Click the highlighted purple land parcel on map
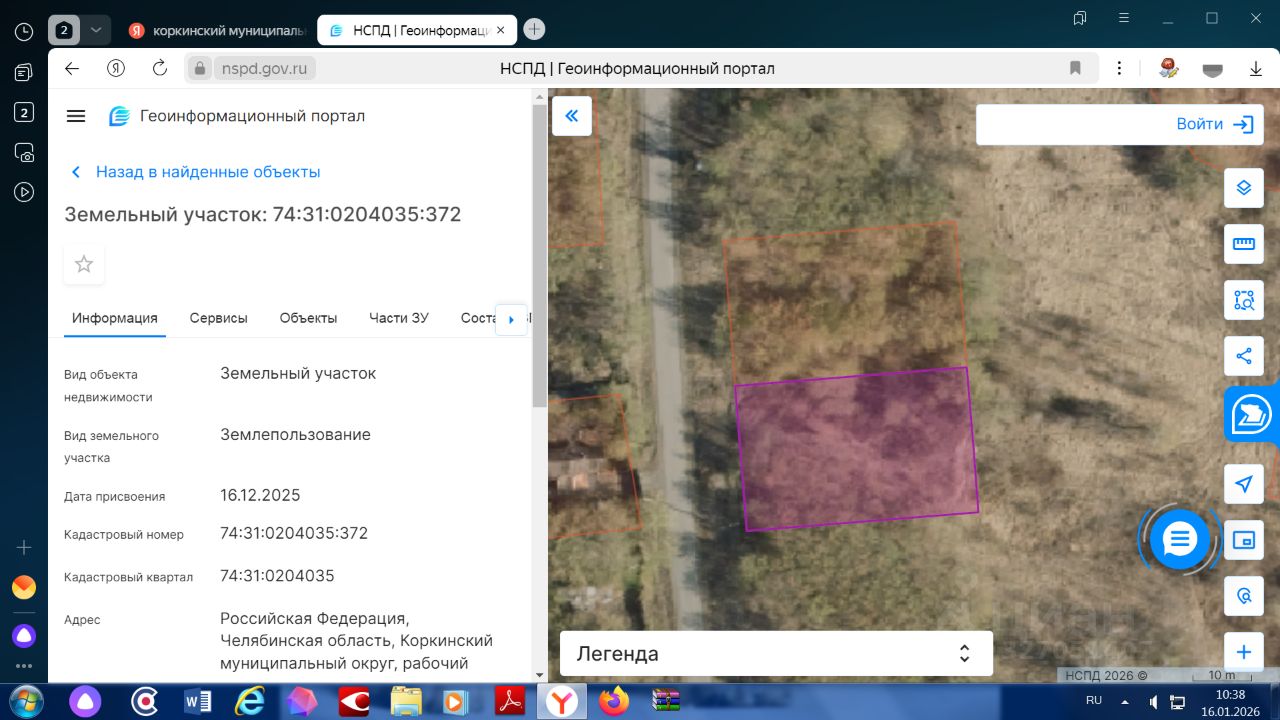1280x720 pixels. (x=856, y=448)
